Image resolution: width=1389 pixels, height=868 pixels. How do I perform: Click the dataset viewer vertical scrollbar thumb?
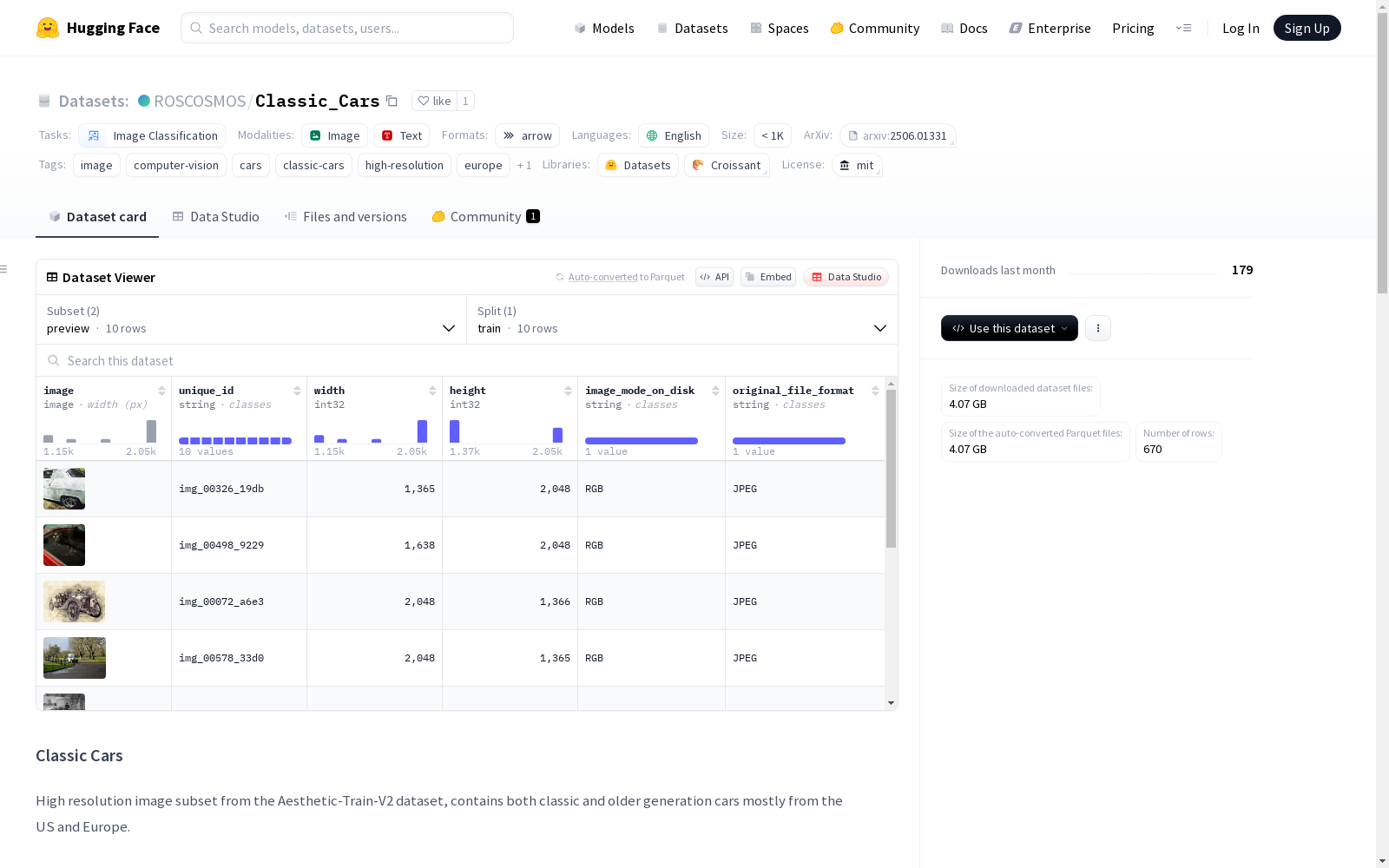[x=891, y=469]
